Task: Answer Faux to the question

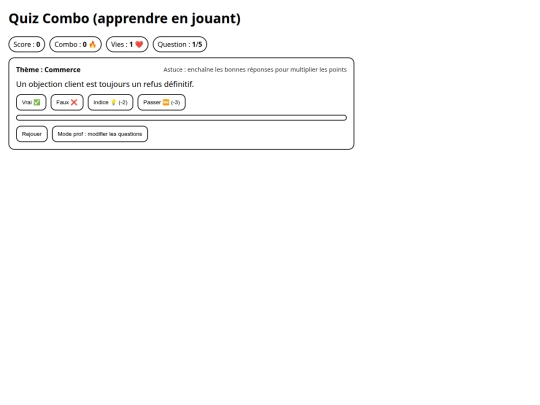Action: click(67, 102)
